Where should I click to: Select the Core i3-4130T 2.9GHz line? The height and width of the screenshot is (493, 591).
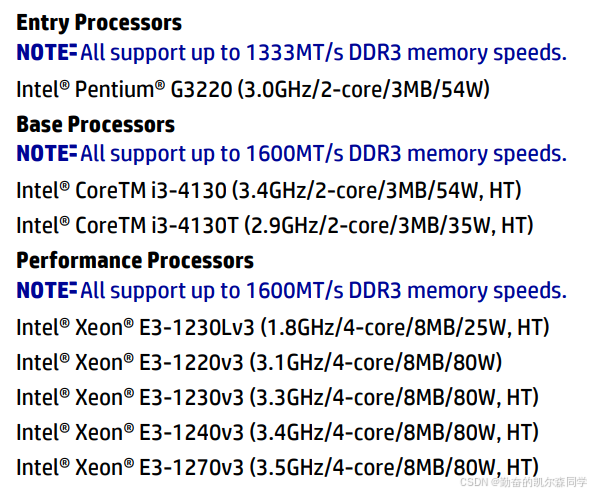pyautogui.click(x=275, y=225)
